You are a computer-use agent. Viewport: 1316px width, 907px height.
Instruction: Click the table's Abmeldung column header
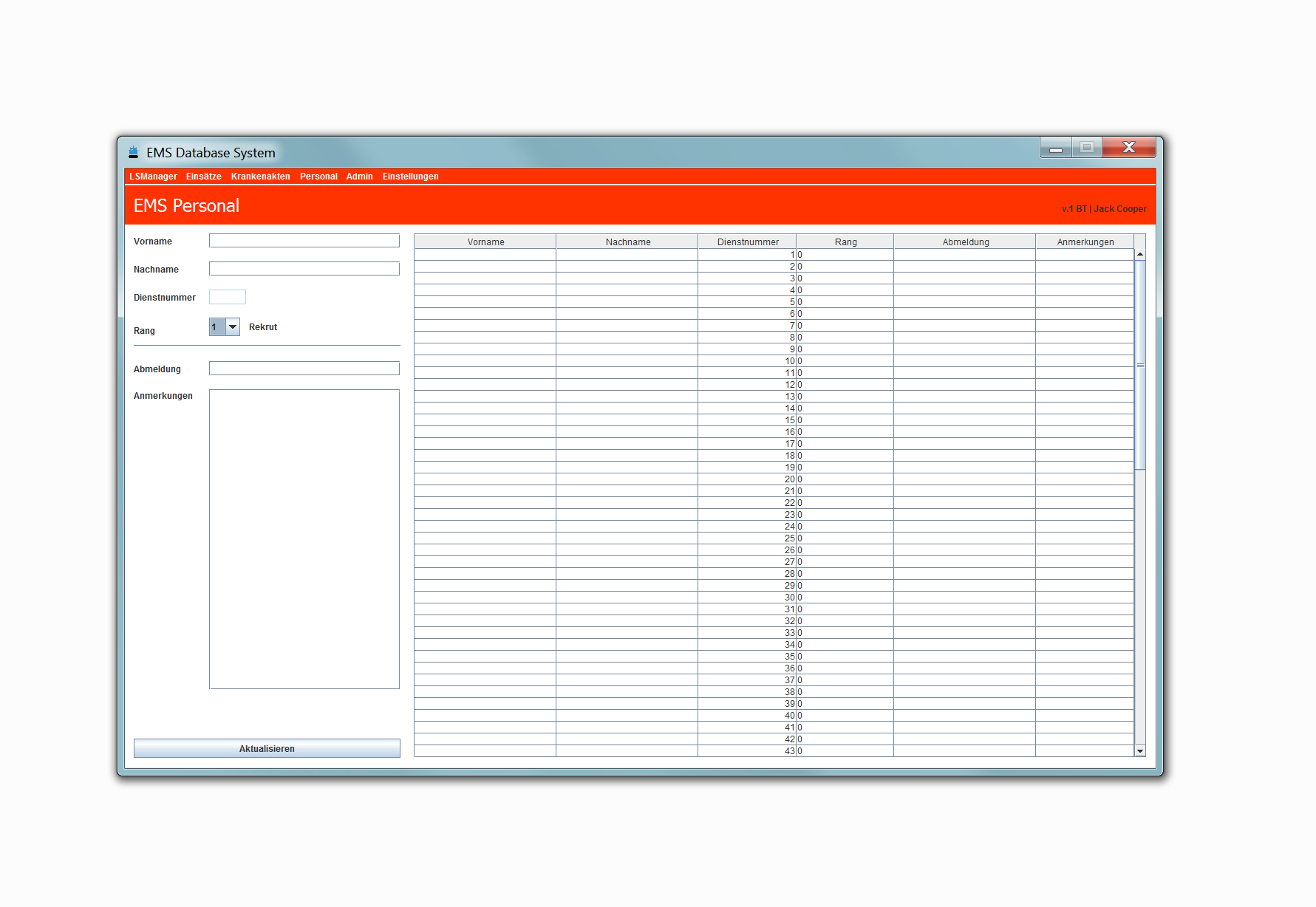click(x=965, y=242)
